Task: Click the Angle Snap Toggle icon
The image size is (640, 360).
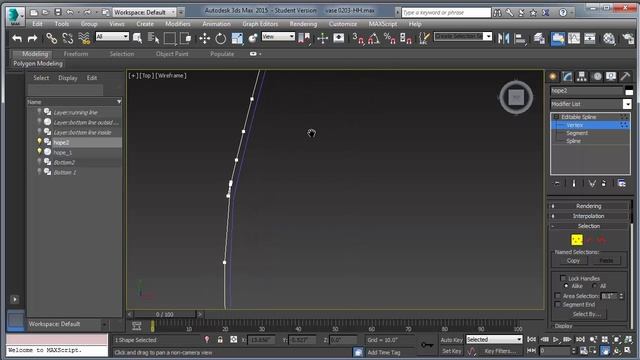Action: pos(374,38)
